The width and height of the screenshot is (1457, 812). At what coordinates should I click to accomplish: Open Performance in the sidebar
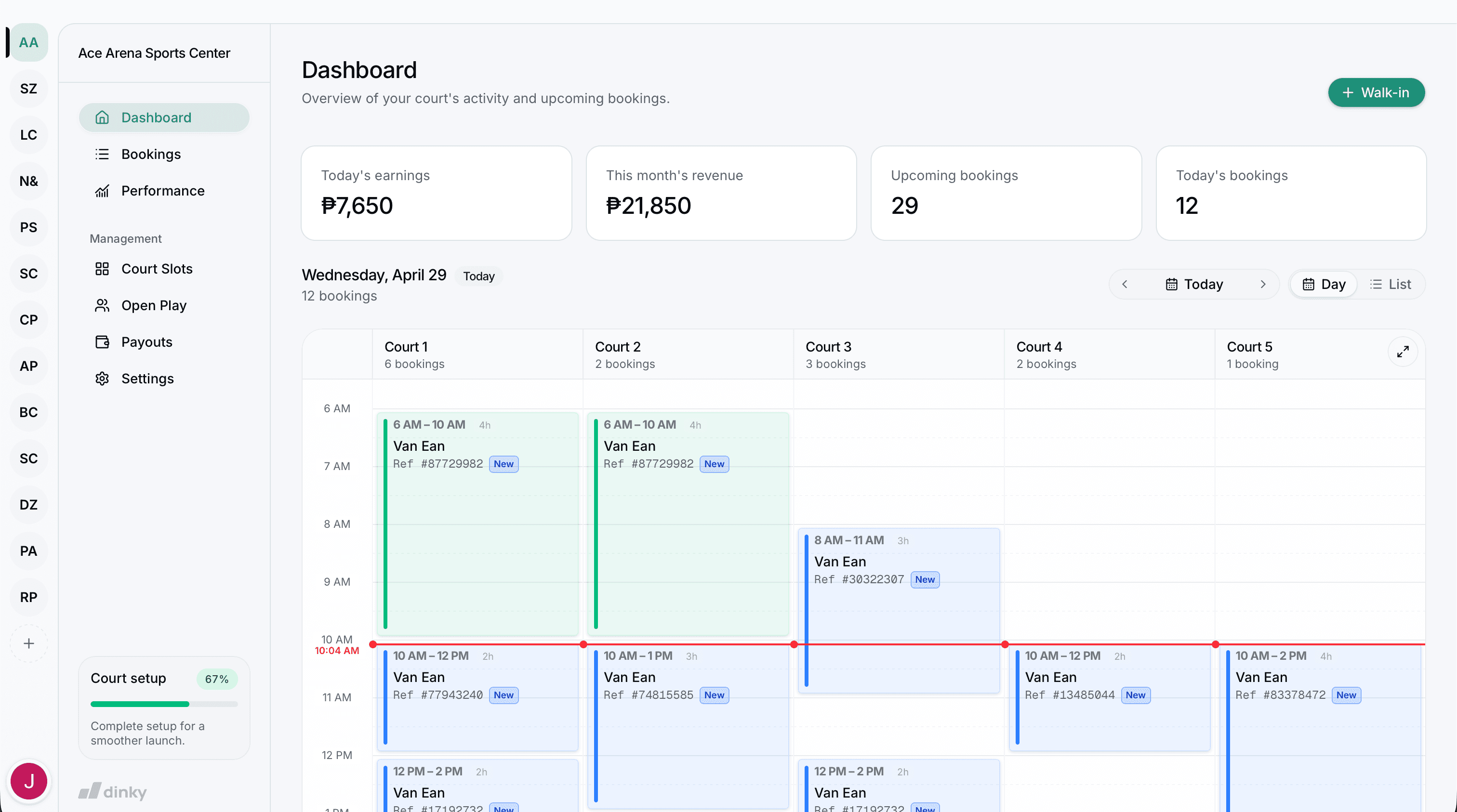coord(164,191)
